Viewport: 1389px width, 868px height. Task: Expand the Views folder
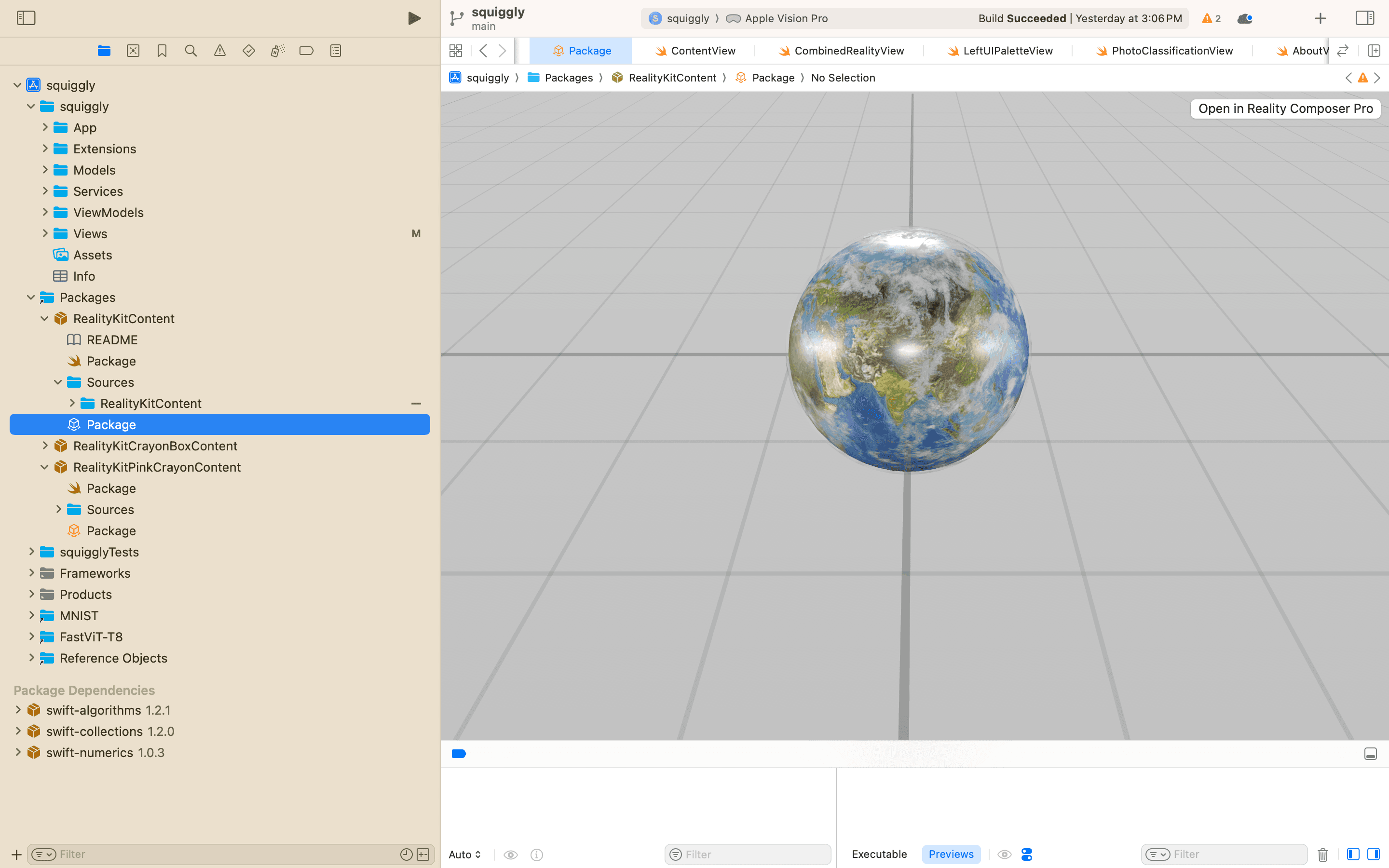click(45, 234)
